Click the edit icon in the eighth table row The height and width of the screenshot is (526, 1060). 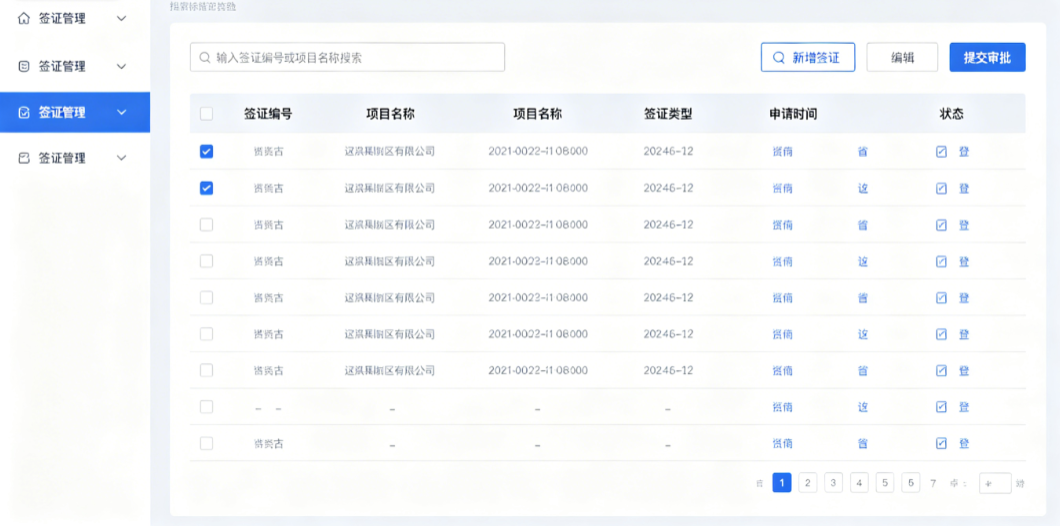(x=941, y=407)
